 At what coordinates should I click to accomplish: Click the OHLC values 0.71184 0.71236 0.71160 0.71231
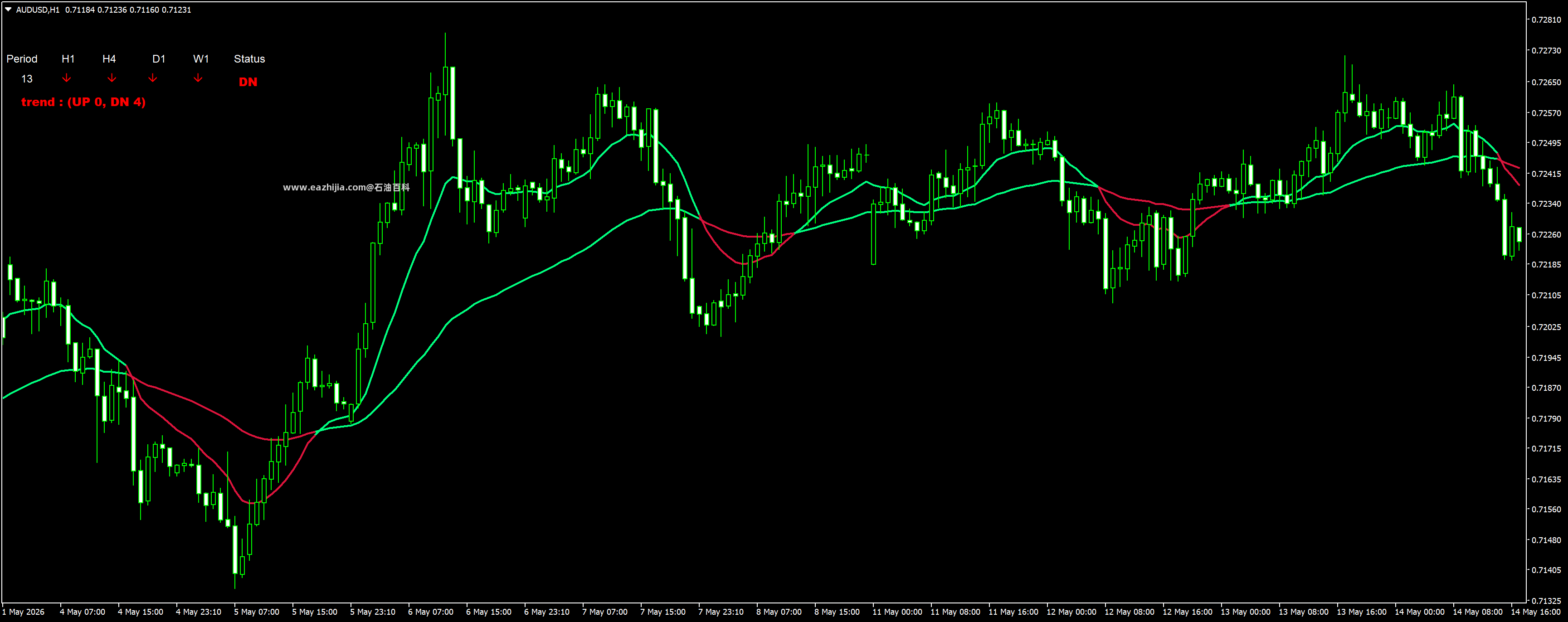pos(128,10)
